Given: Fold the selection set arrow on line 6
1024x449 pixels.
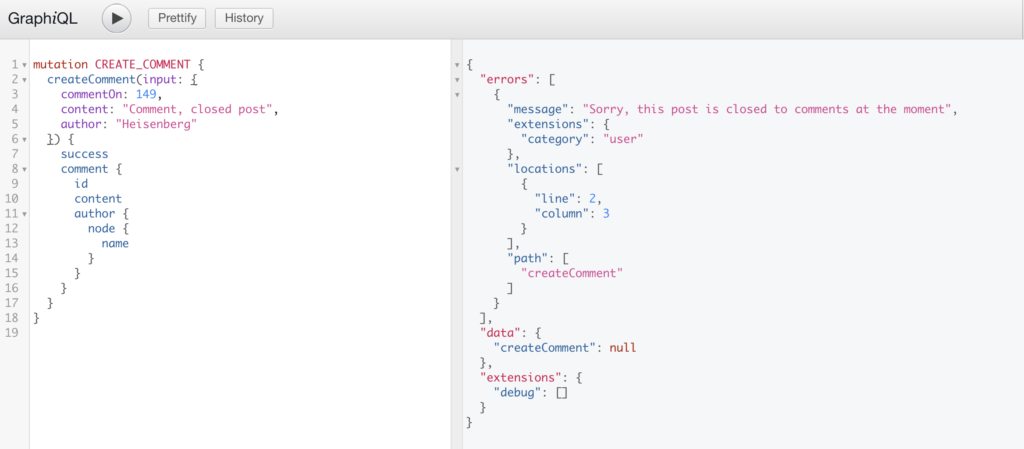Looking at the screenshot, I should click(24, 140).
